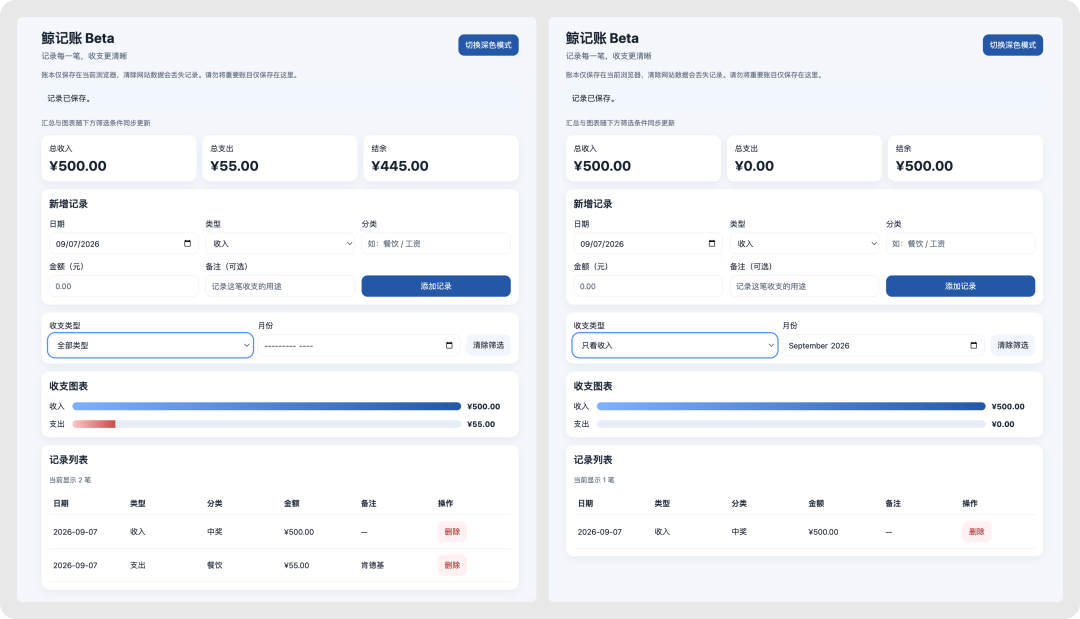Viewport: 1080px width, 619px height.
Task: Click 清除筛选 in the left panel
Action: pos(488,346)
